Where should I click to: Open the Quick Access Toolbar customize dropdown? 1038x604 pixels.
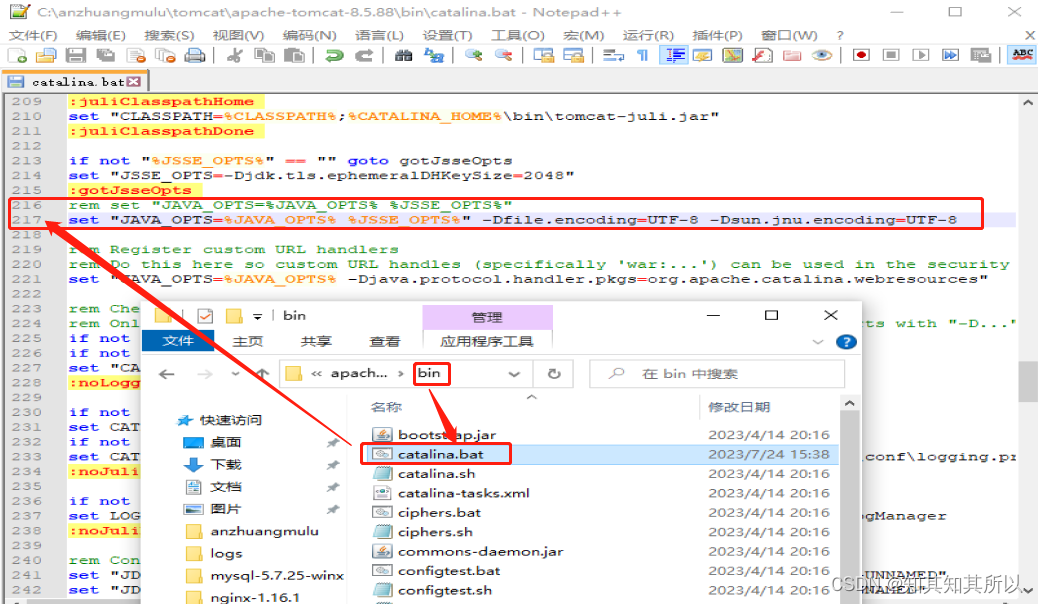point(258,317)
